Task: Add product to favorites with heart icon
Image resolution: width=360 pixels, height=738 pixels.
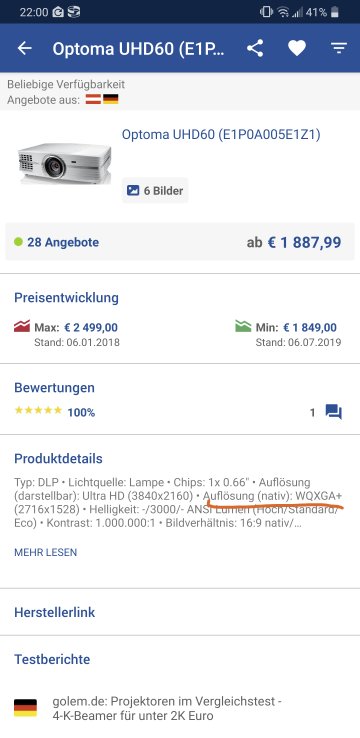Action: 297,48
